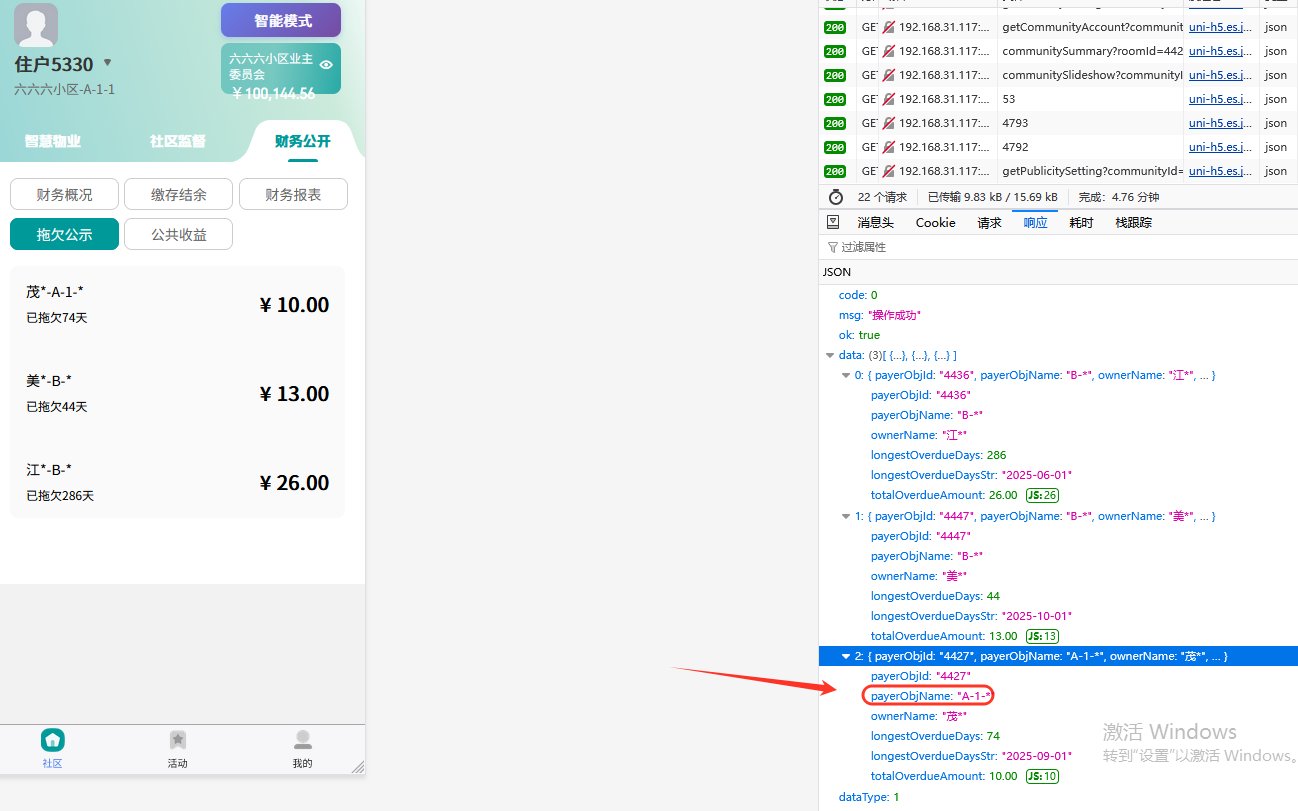This screenshot has width=1298, height=811.
Task: Click the JS:26 badge next to totalOverdueAmount
Action: 1042,495
